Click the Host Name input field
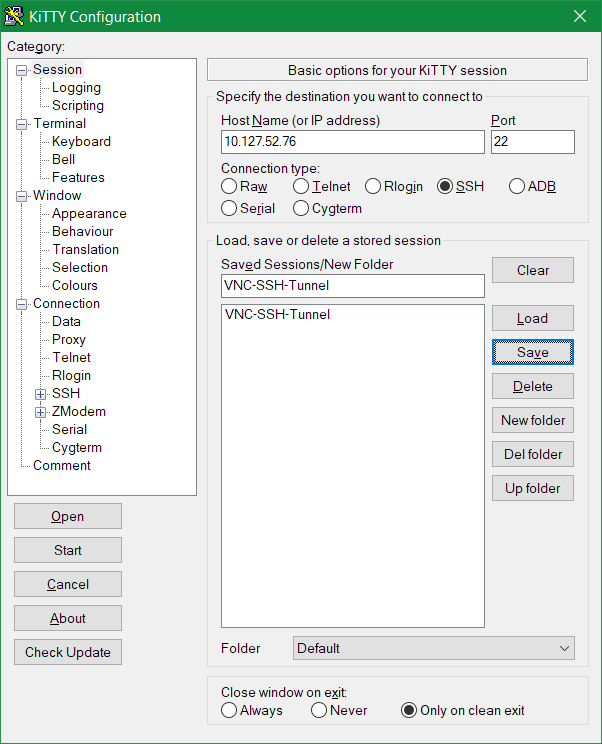 [x=352, y=142]
